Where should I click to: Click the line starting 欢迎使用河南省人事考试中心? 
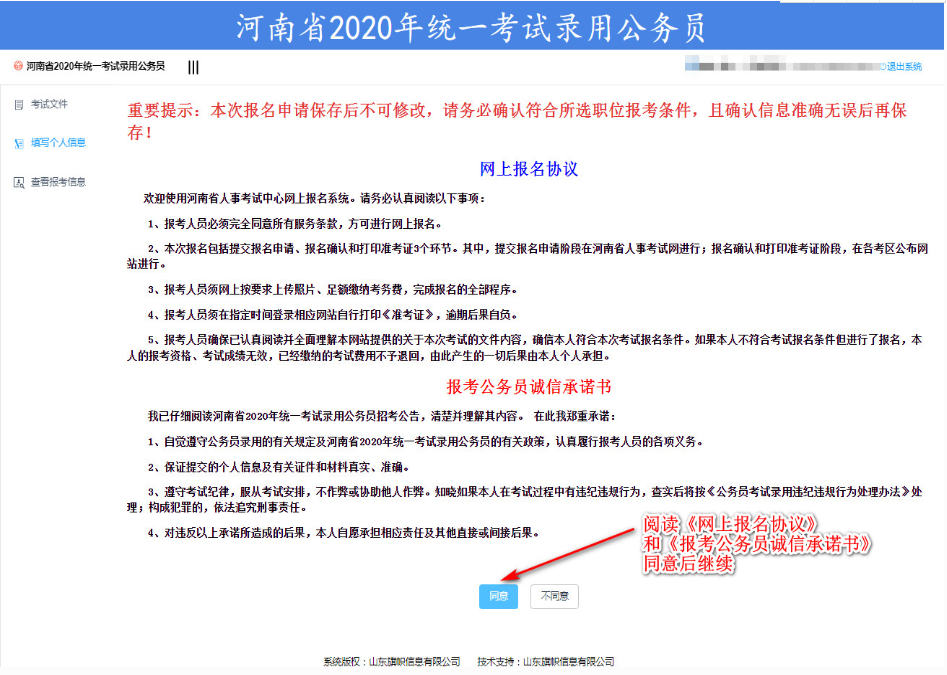point(315,199)
